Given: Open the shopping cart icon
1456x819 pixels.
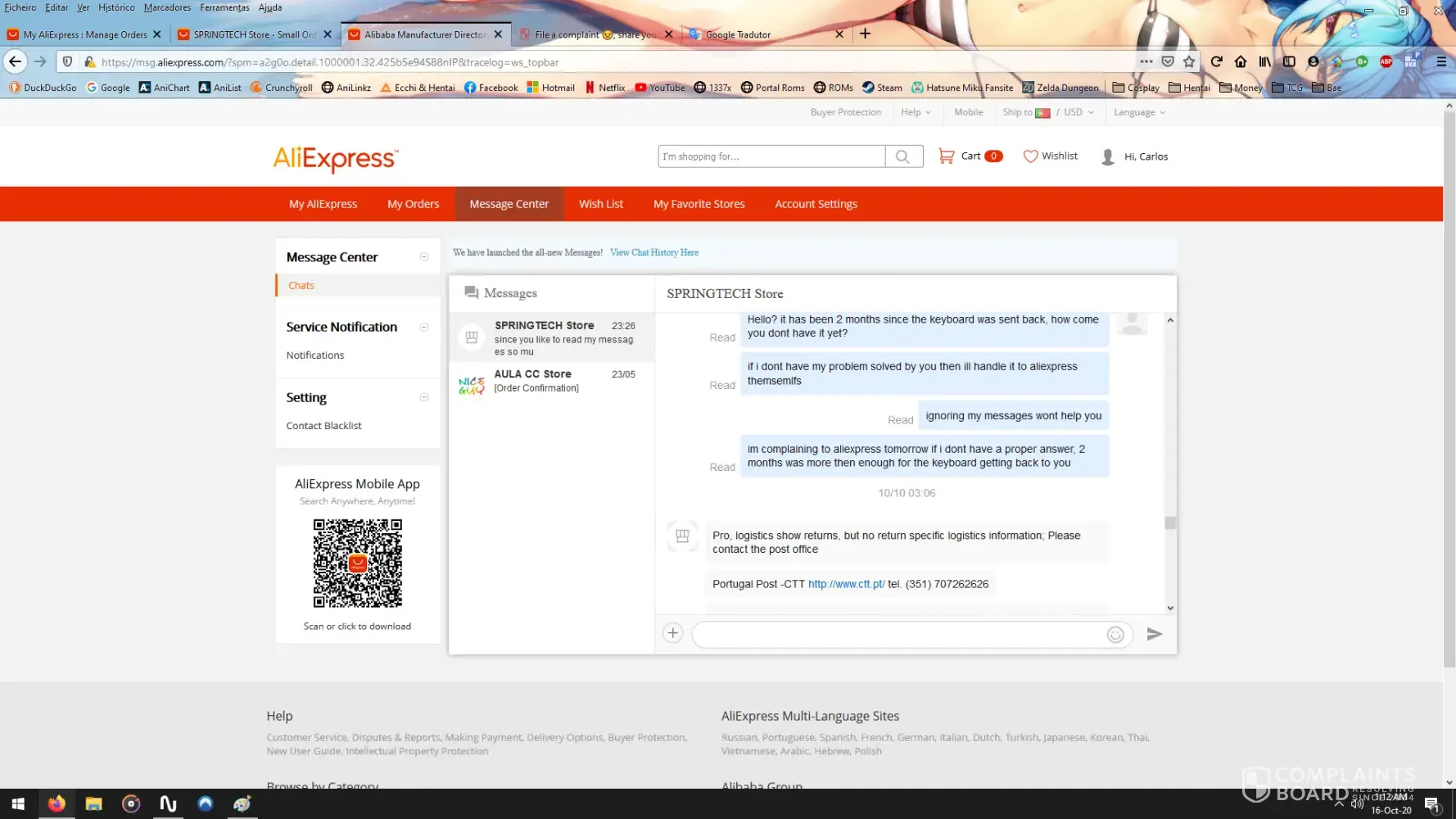Looking at the screenshot, I should tap(946, 156).
